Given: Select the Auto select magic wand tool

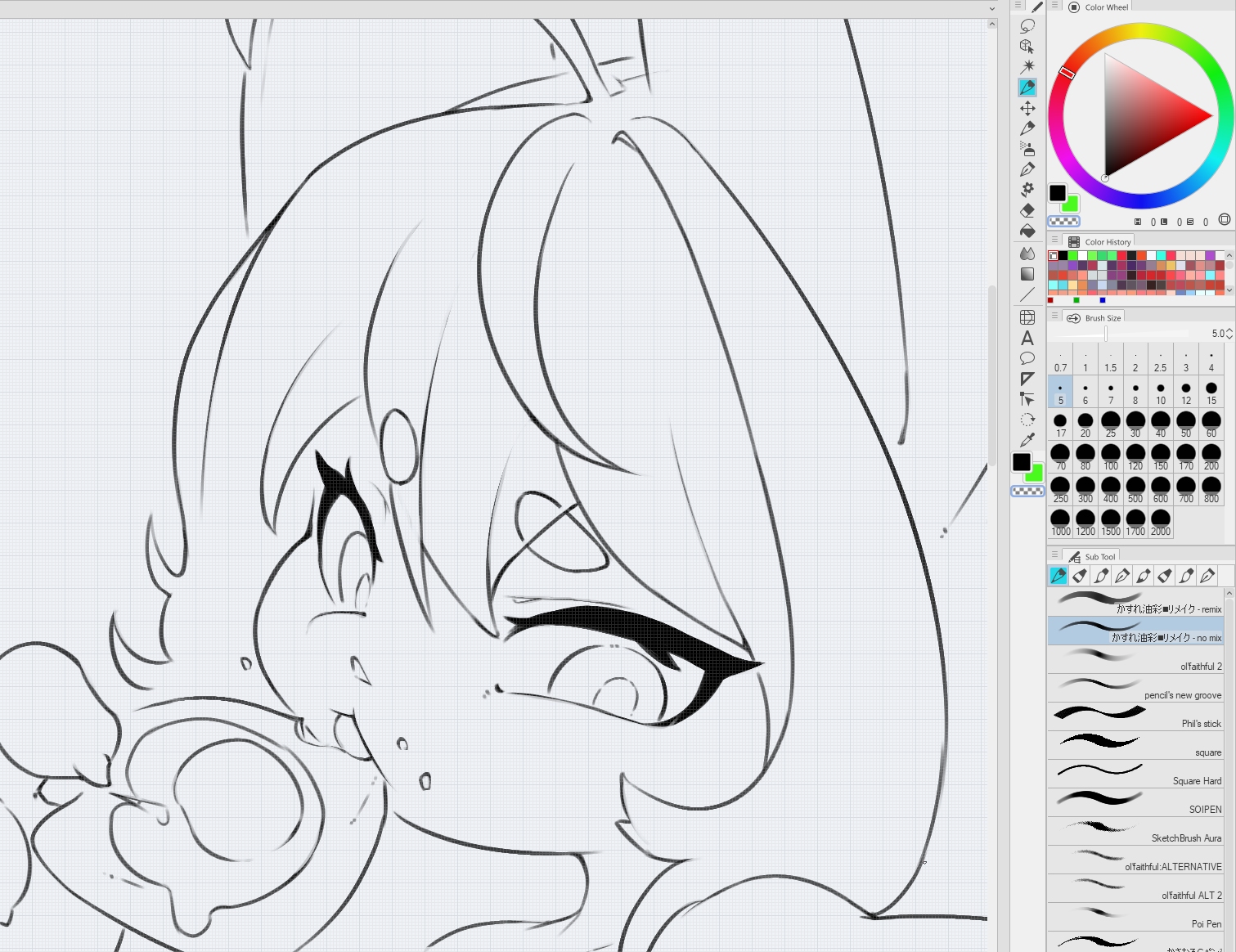Looking at the screenshot, I should click(x=1027, y=66).
